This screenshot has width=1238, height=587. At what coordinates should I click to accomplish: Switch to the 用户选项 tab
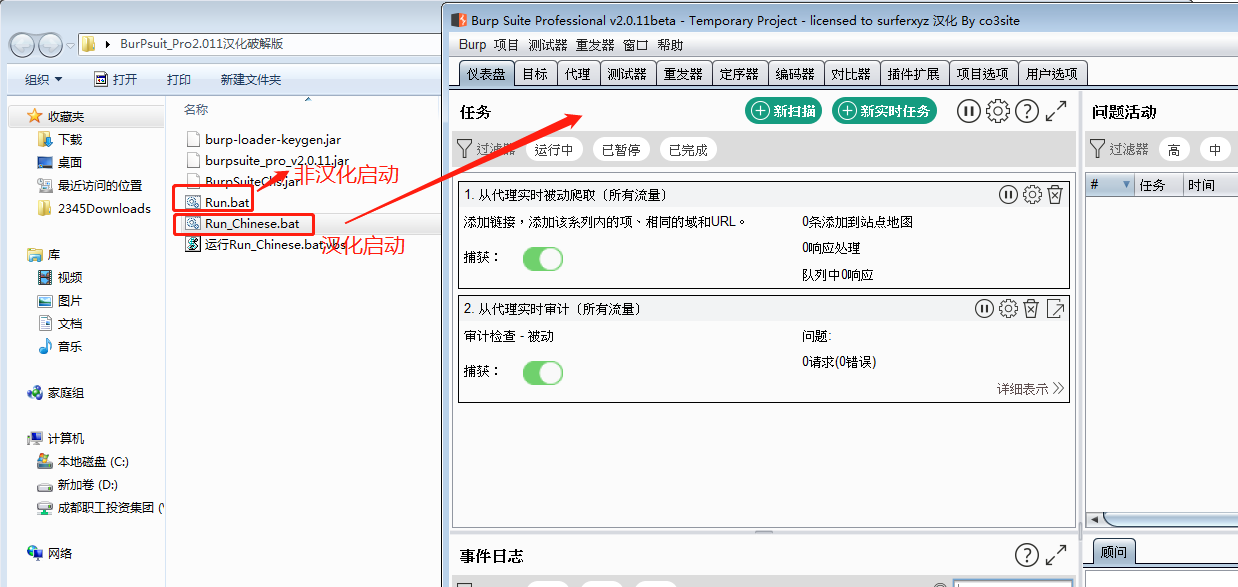coord(1052,74)
